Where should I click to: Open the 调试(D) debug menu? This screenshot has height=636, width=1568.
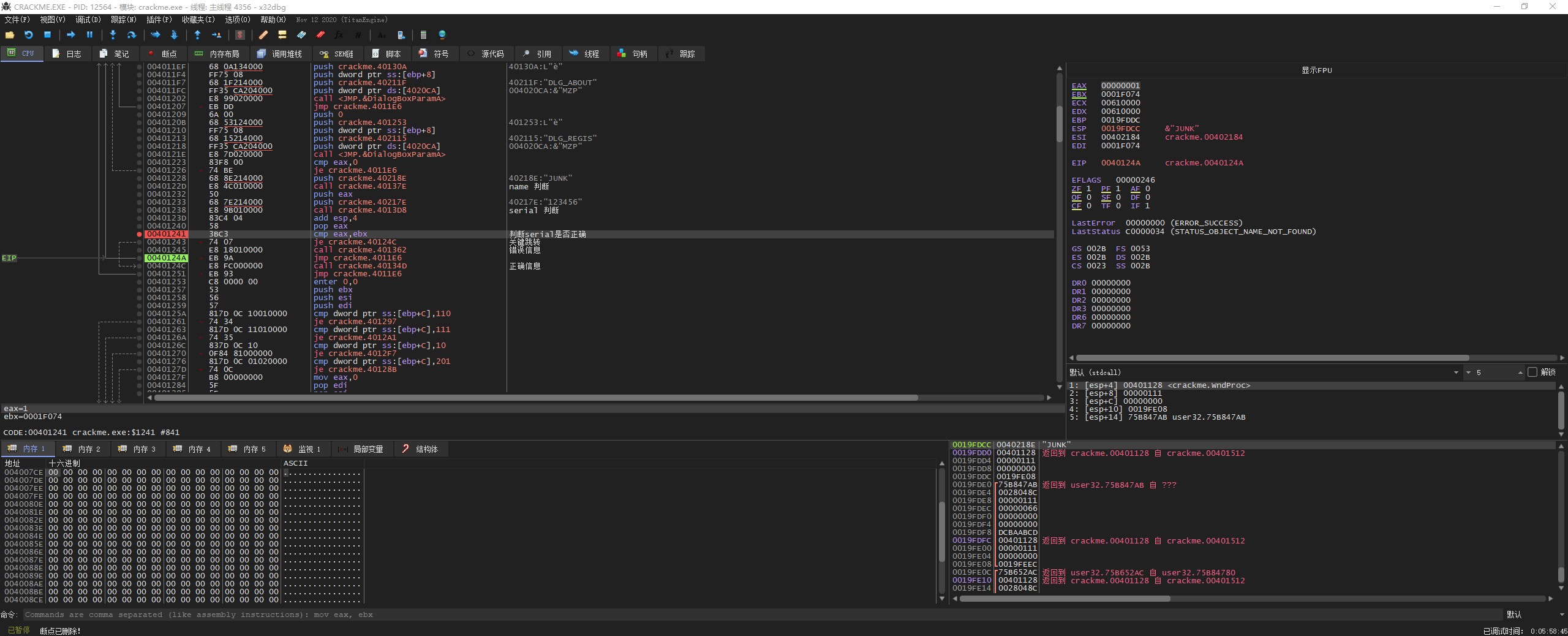88,20
